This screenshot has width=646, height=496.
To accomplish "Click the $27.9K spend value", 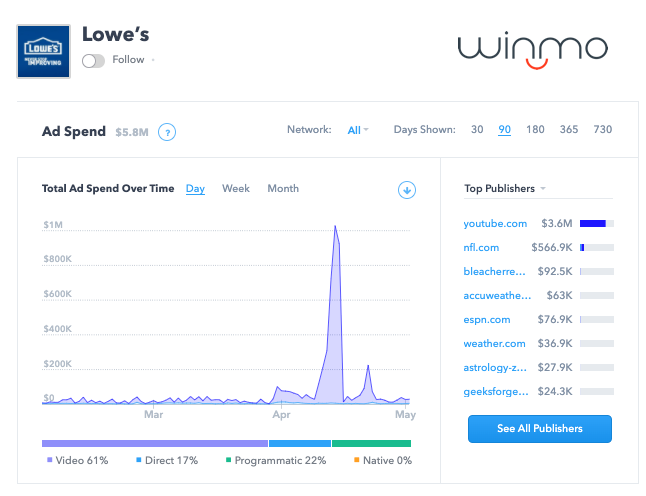I will [x=555, y=367].
